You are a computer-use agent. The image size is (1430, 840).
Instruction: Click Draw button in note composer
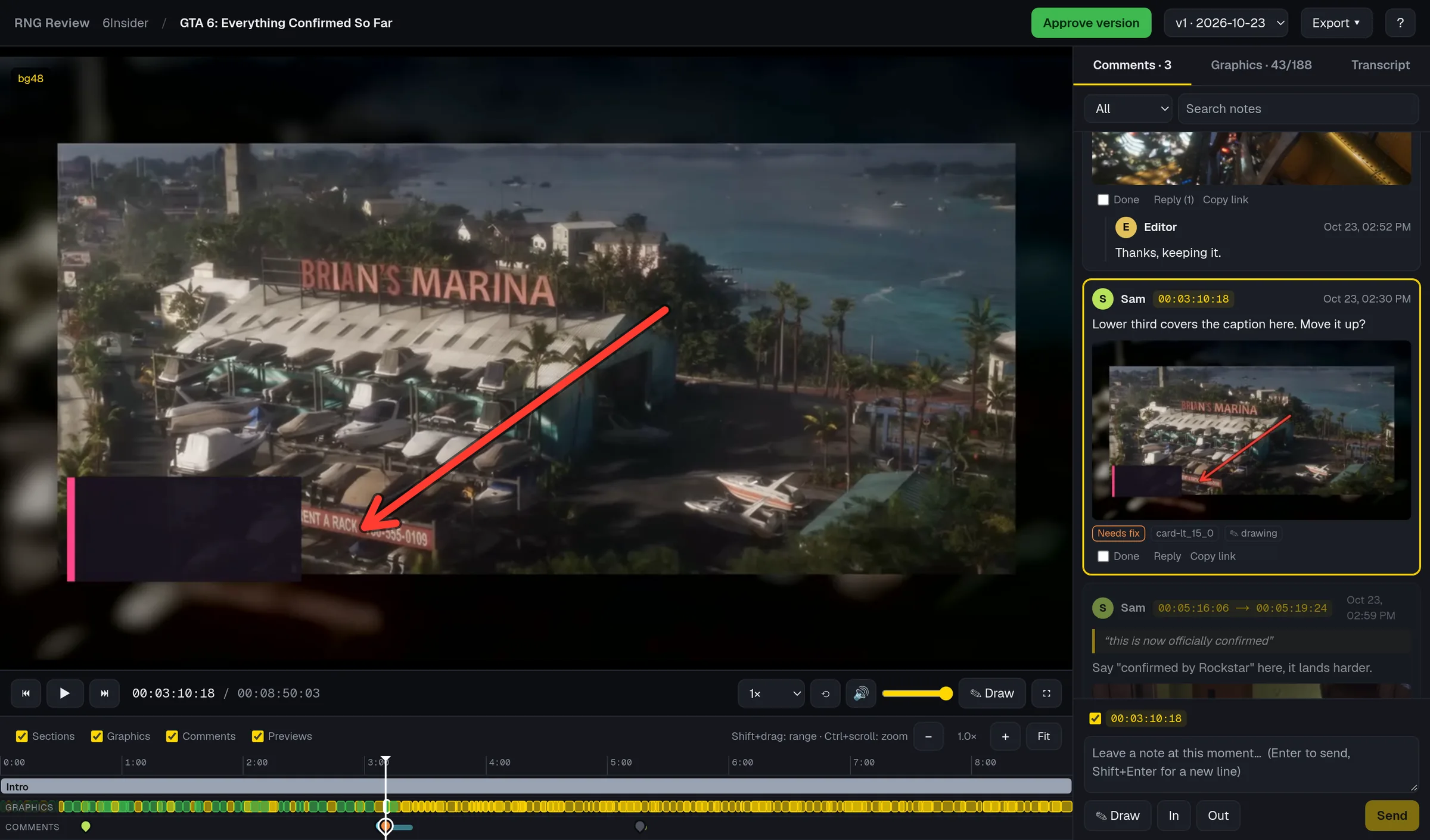[x=1117, y=816]
